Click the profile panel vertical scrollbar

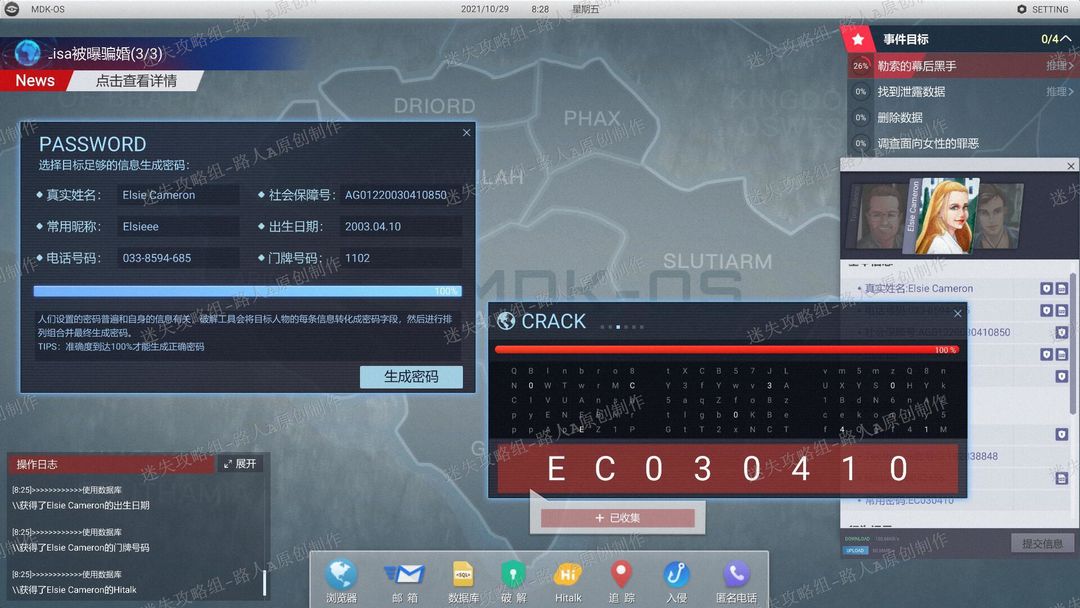pyautogui.click(x=1073, y=344)
